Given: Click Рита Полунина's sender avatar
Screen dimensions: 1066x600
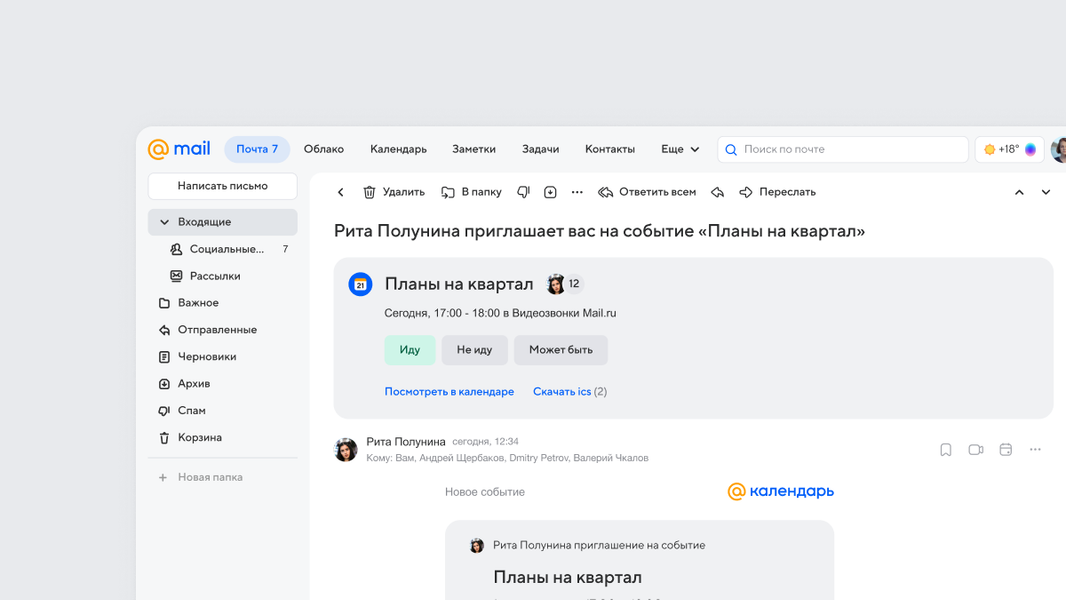Looking at the screenshot, I should pos(345,449).
